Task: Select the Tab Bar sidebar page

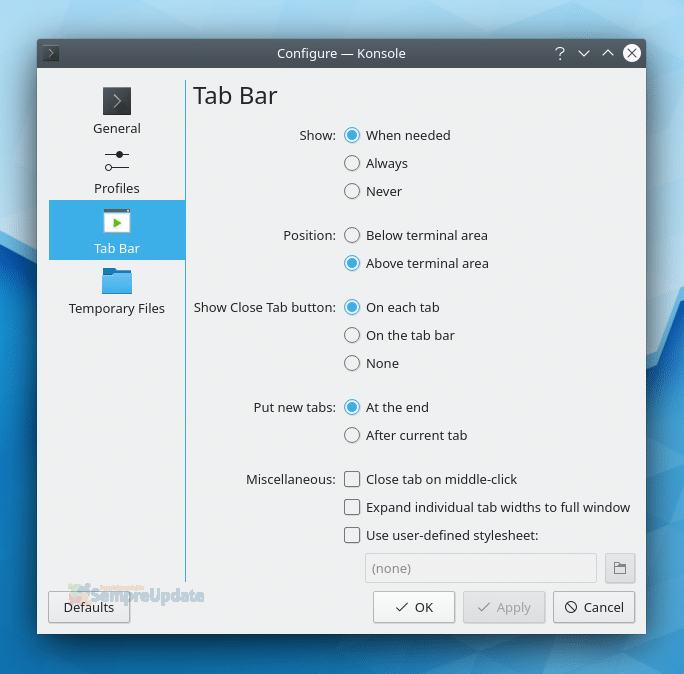Action: click(117, 230)
